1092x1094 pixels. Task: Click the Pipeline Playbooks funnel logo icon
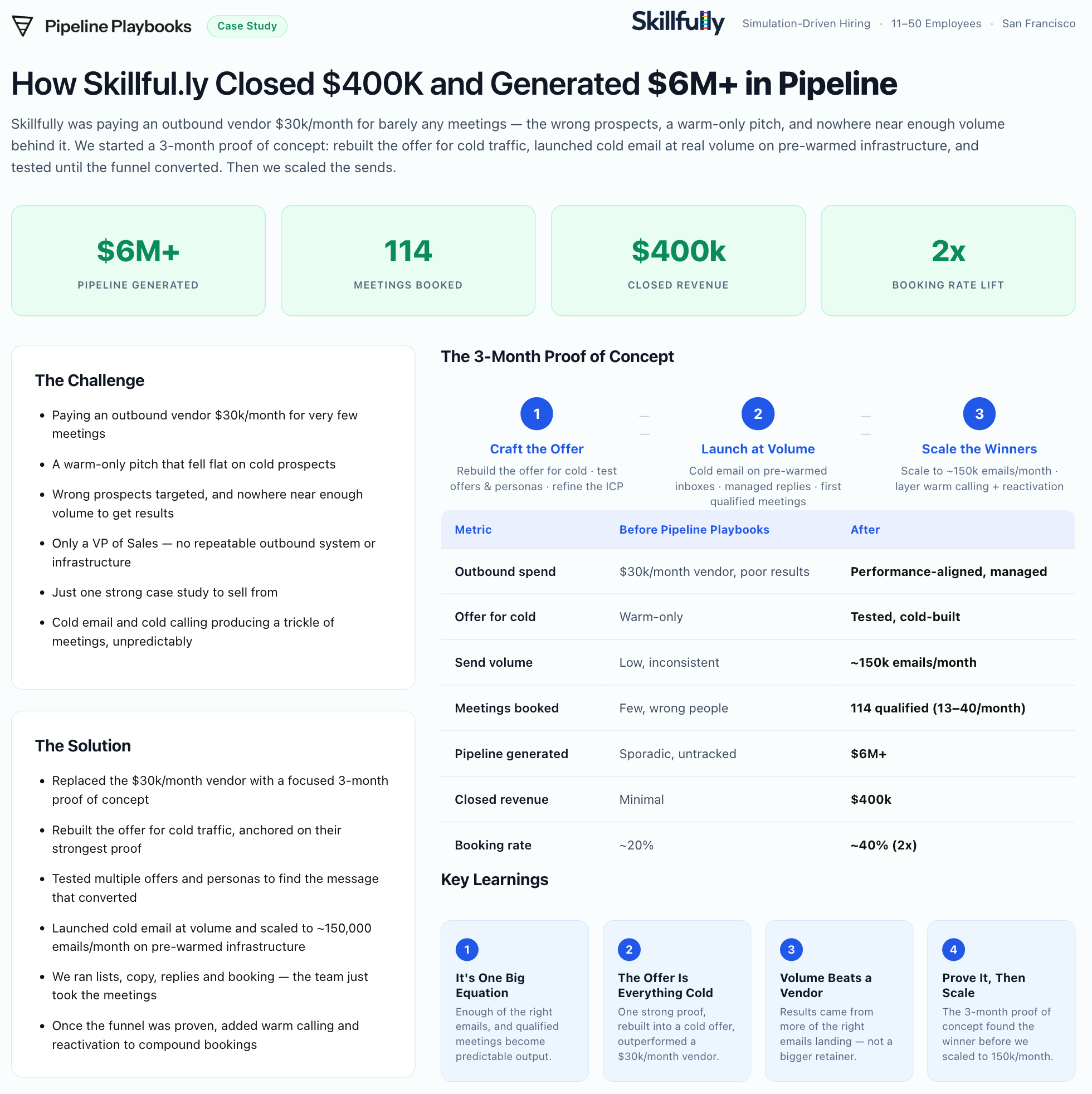click(x=23, y=26)
